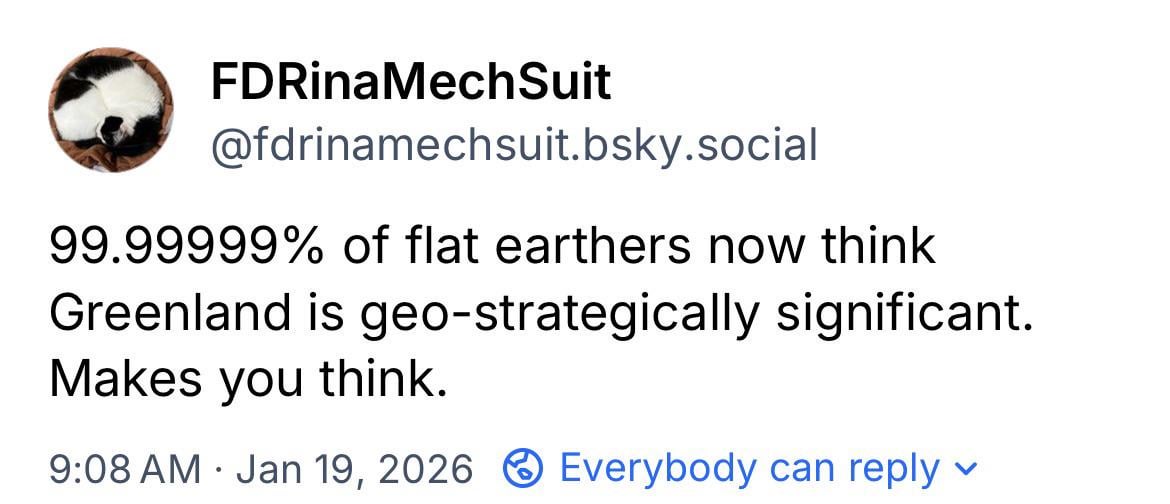Viewport: 1170px width, 504px height.
Task: Open the FDRinaMechSuit display name
Action: (x=410, y=80)
